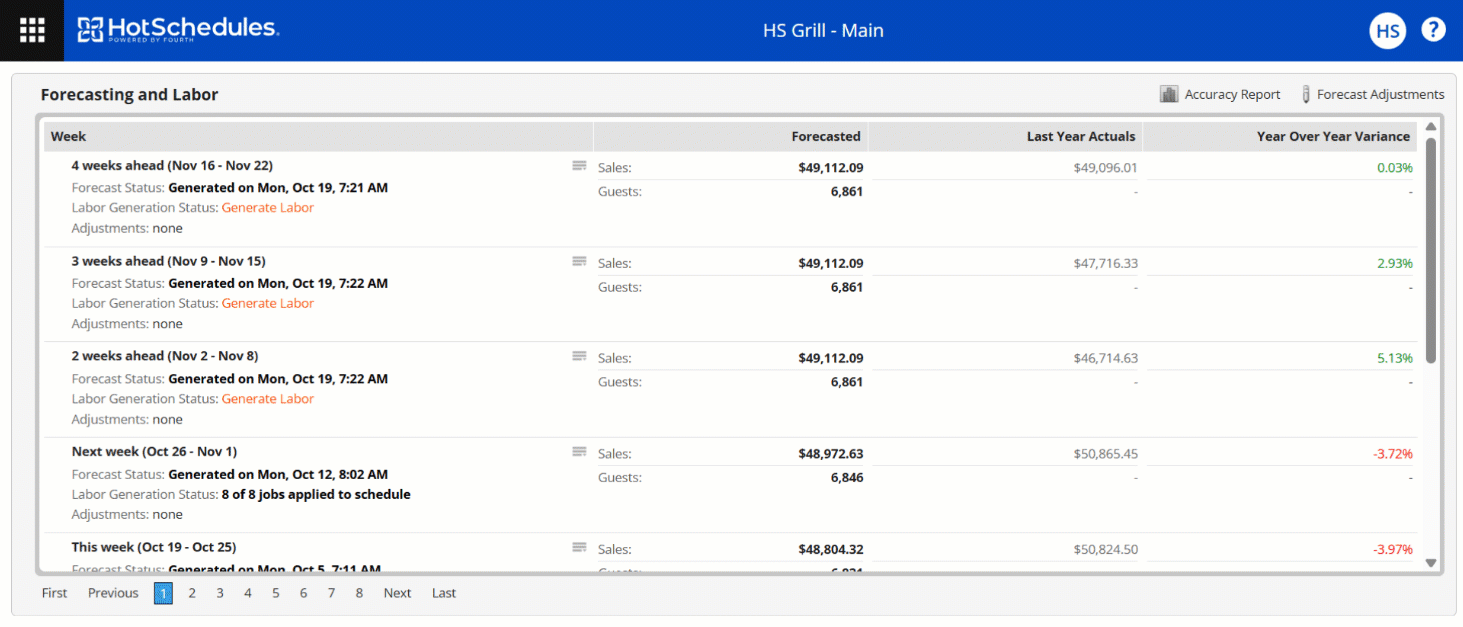Jump to page 2
The height and width of the screenshot is (627, 1463).
click(x=192, y=593)
